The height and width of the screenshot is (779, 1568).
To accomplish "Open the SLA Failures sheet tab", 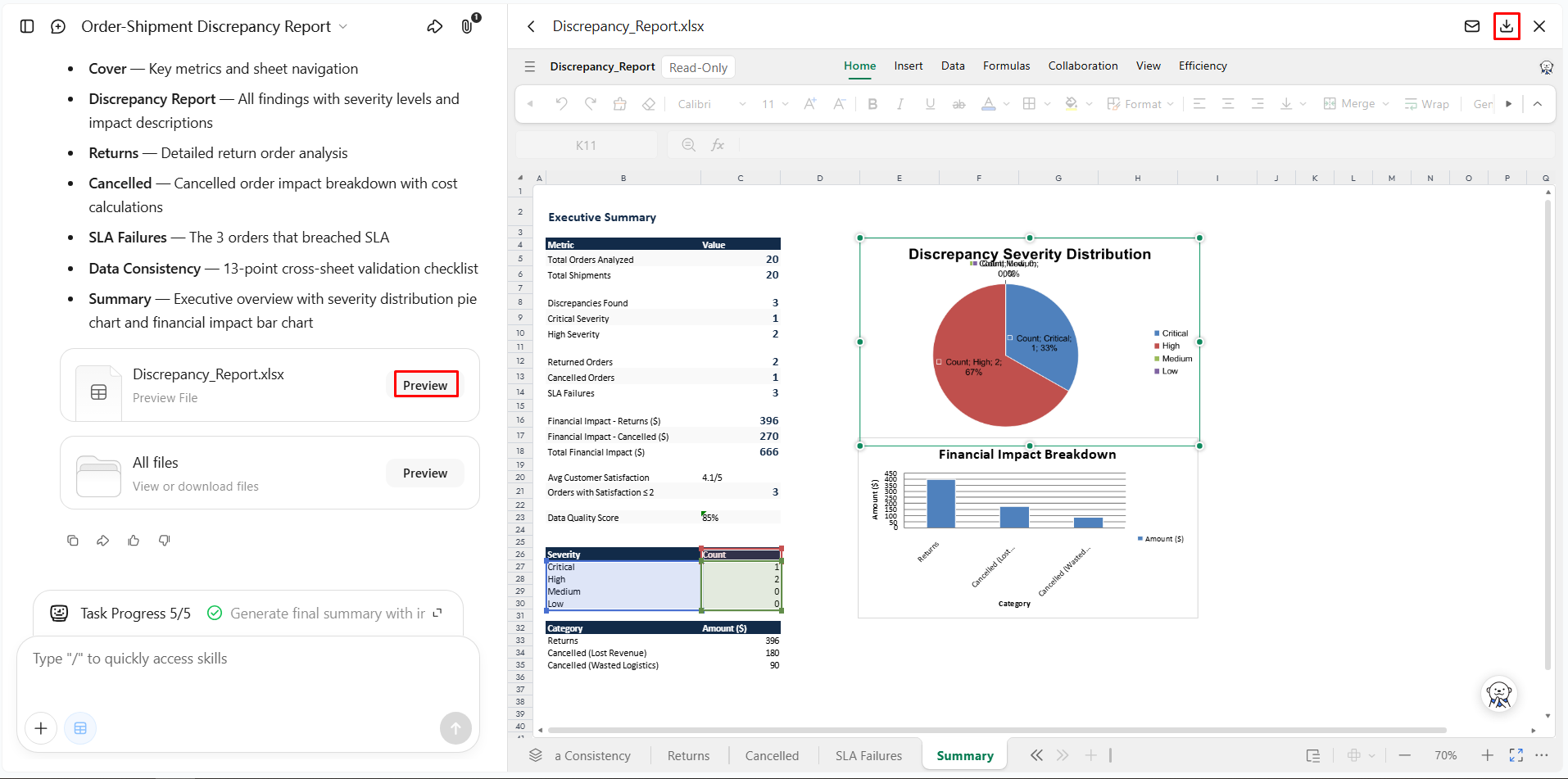I will [868, 755].
